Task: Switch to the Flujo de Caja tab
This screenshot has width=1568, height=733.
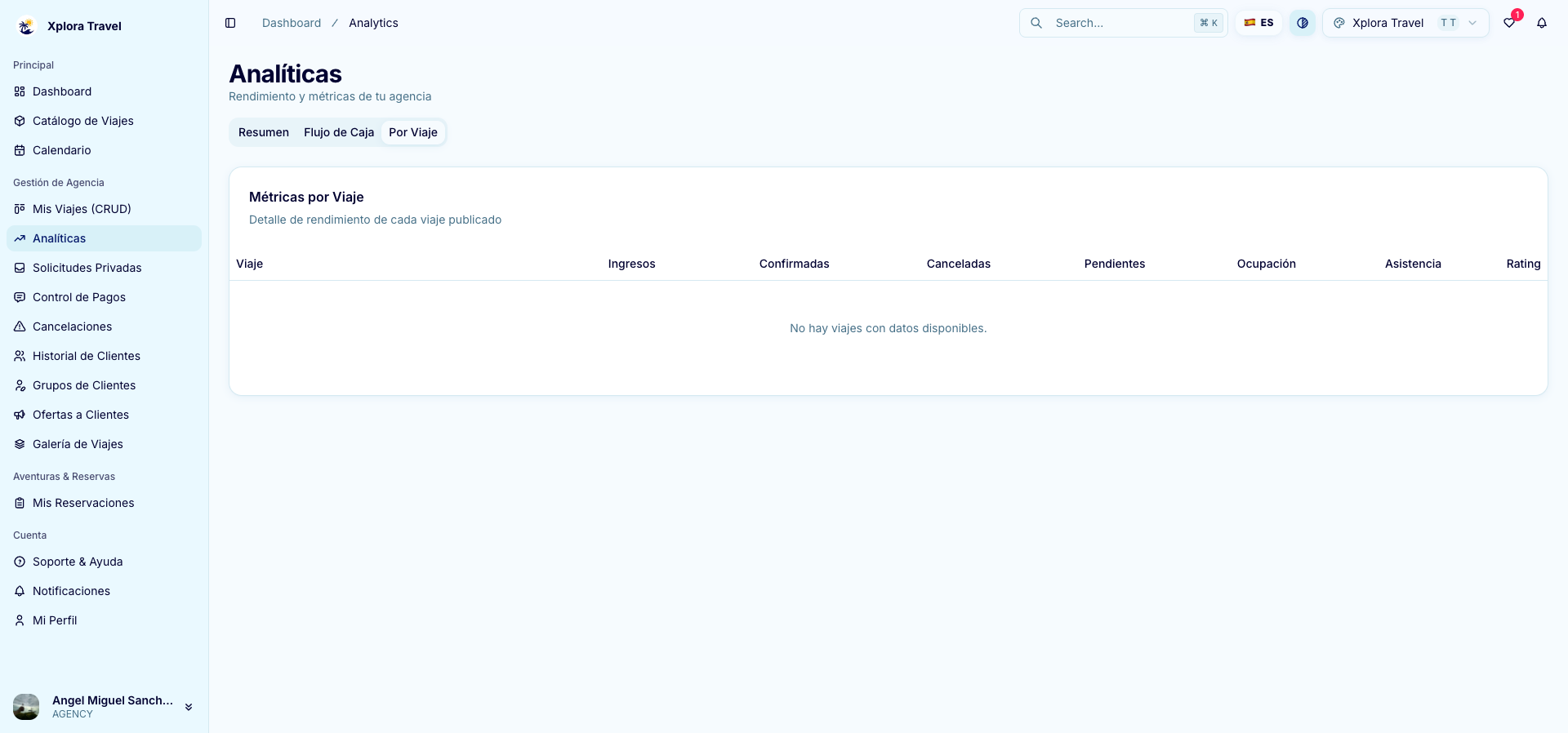Action: point(339,132)
